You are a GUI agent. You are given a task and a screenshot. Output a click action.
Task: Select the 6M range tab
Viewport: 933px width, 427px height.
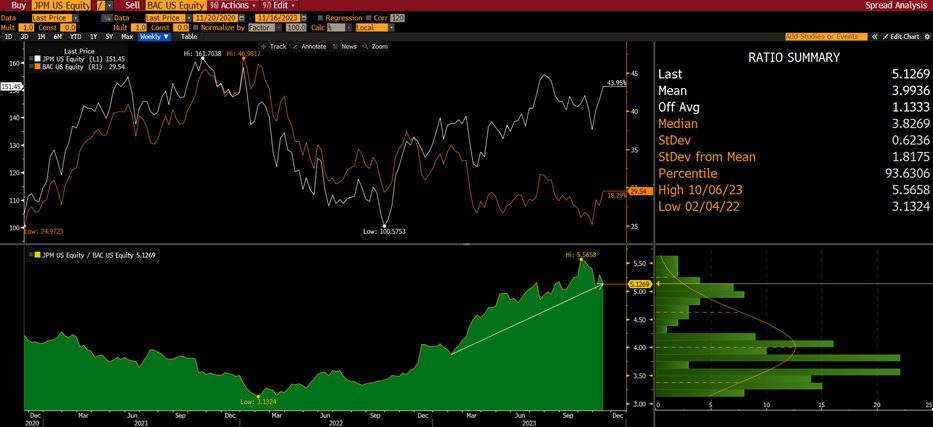(x=57, y=37)
